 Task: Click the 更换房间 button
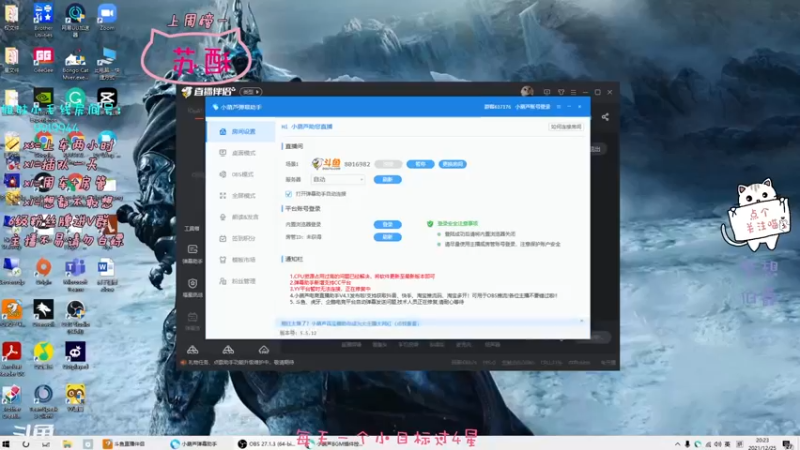click(x=452, y=164)
